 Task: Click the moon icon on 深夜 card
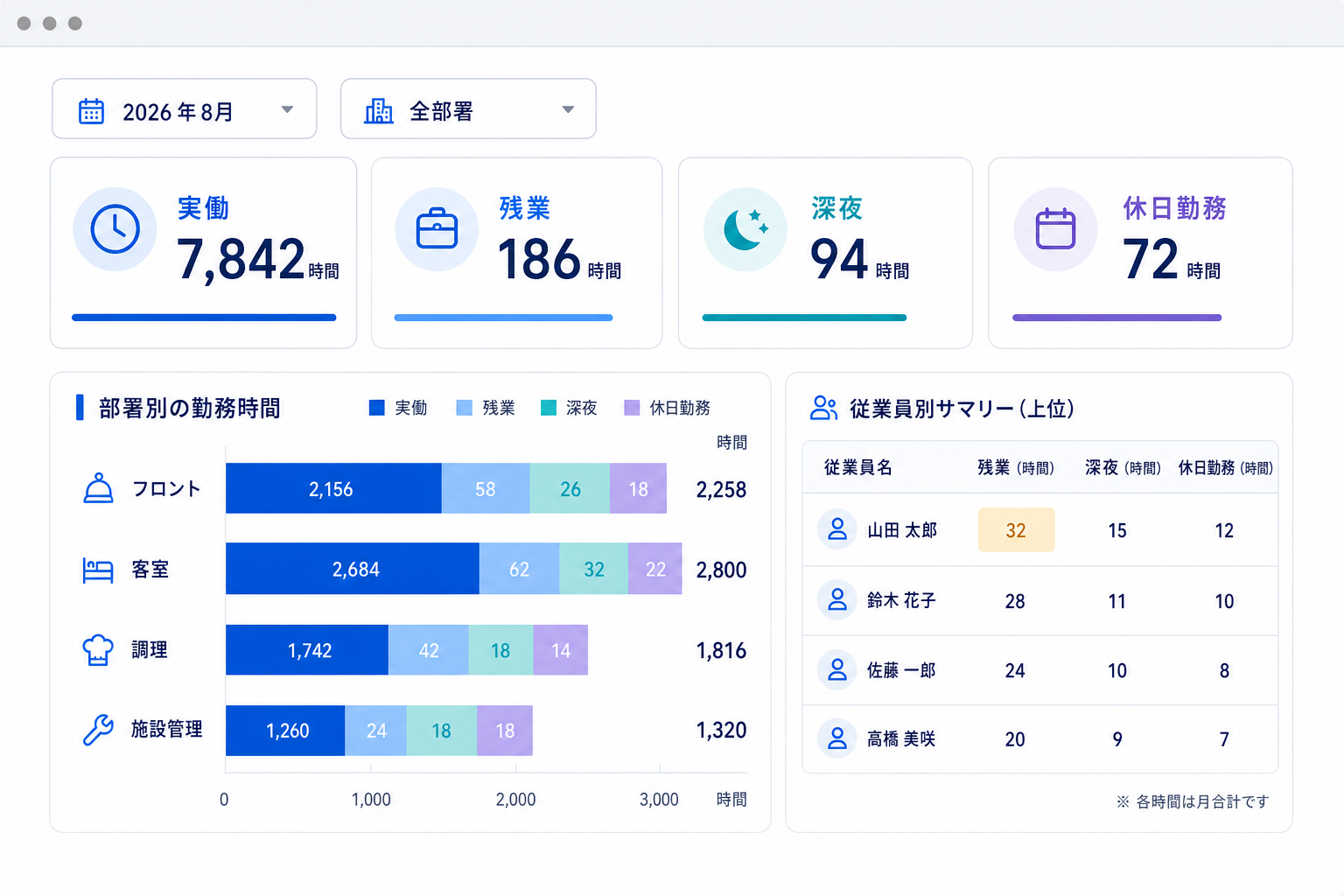(745, 229)
